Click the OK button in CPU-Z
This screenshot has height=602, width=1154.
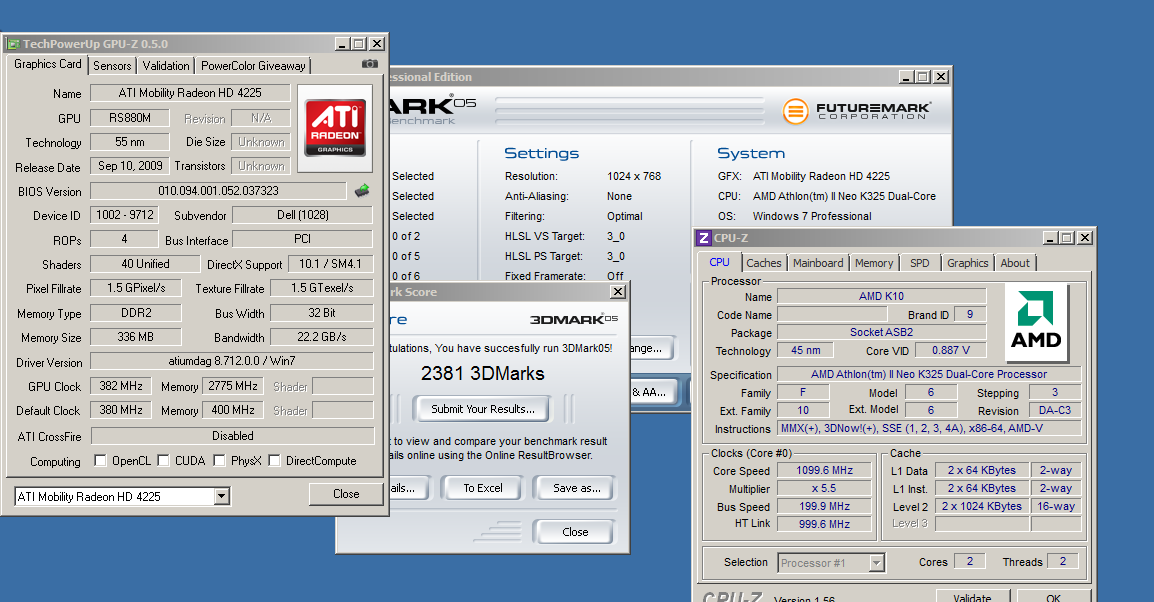(1053, 597)
